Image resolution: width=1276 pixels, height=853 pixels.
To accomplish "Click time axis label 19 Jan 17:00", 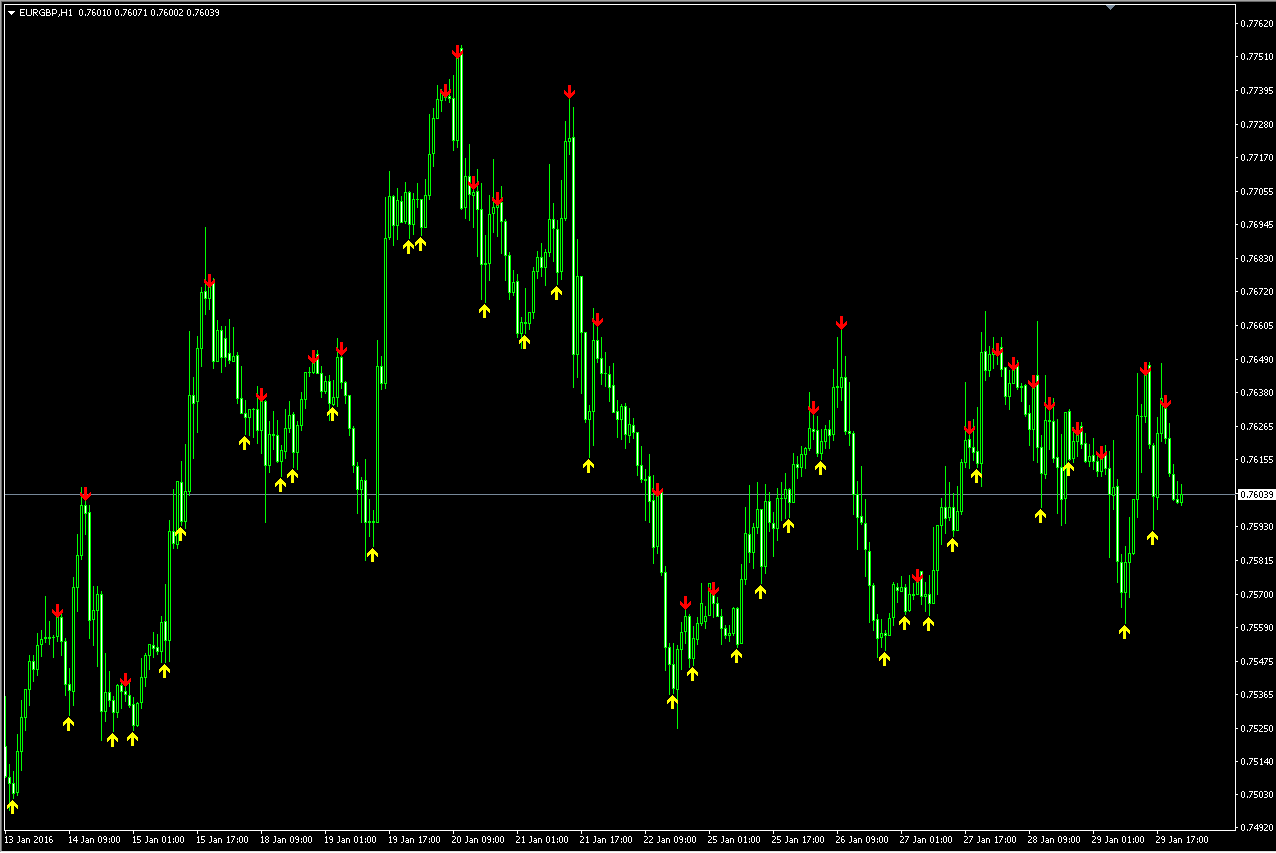I will click(414, 840).
